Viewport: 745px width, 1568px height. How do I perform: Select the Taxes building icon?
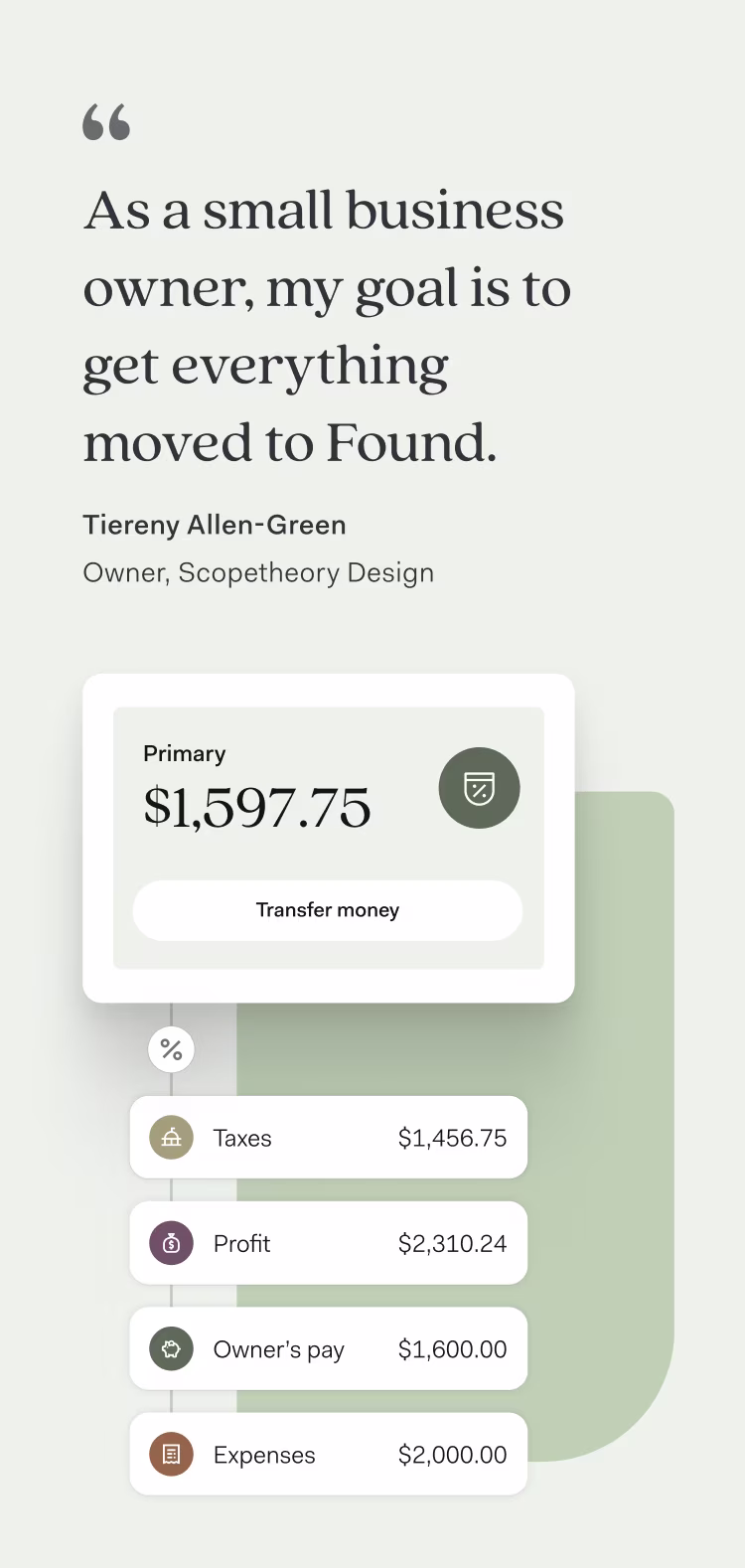[172, 1138]
